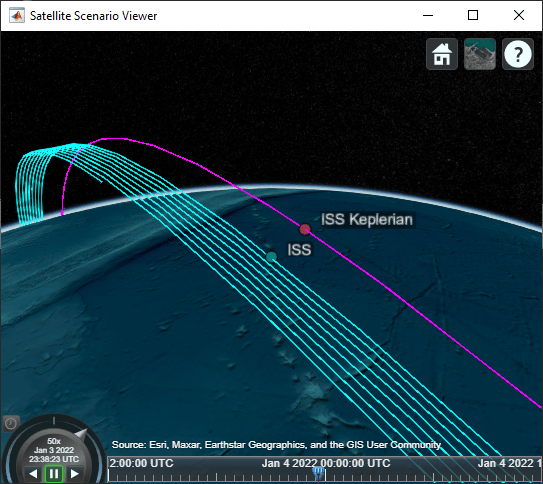The width and height of the screenshot is (543, 484).
Task: Open the navigation help question mark
Action: coord(518,54)
